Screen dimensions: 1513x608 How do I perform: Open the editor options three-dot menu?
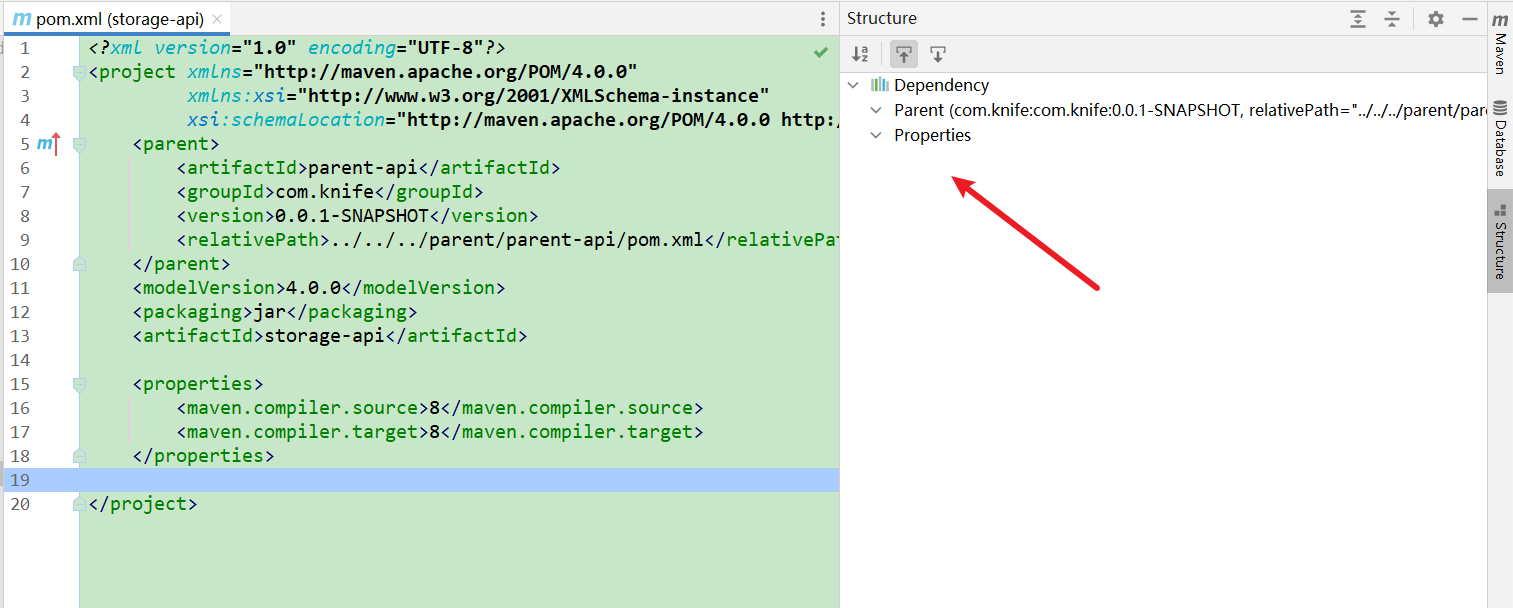(x=822, y=17)
